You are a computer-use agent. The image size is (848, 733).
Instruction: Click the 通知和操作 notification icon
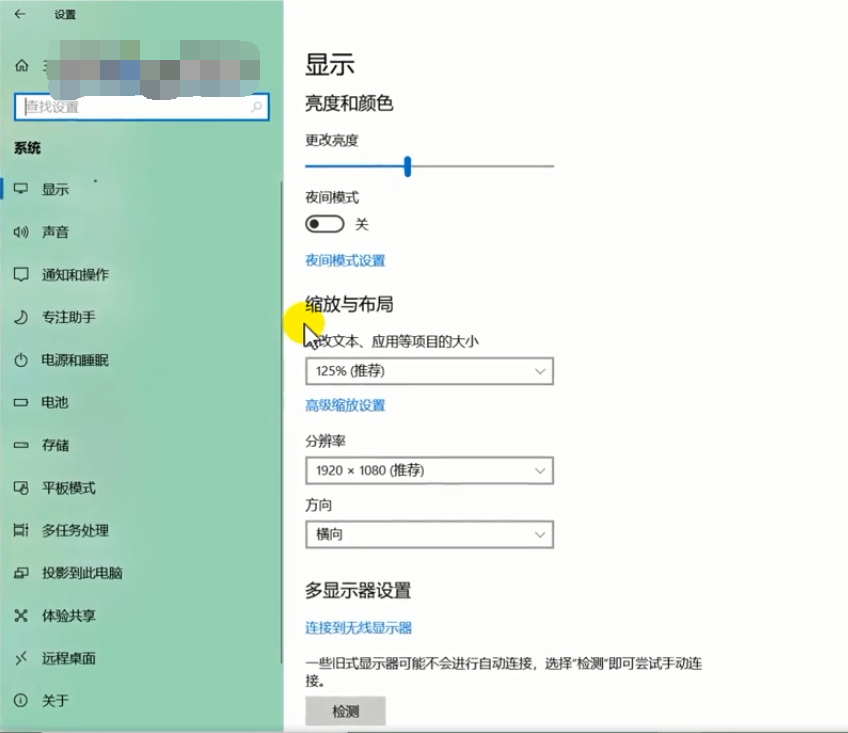[21, 274]
